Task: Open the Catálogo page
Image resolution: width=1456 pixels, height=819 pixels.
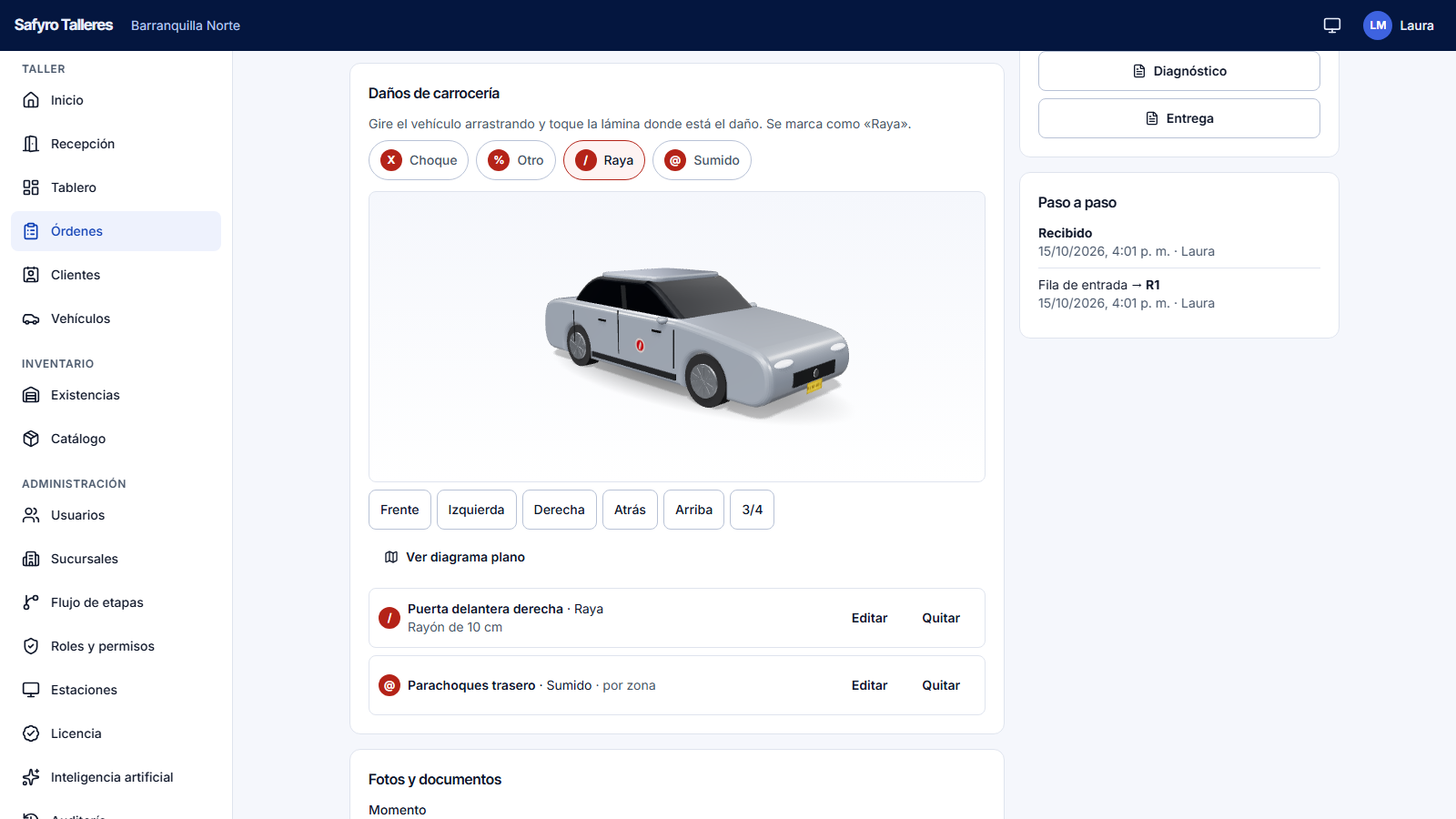Action: coord(116,439)
